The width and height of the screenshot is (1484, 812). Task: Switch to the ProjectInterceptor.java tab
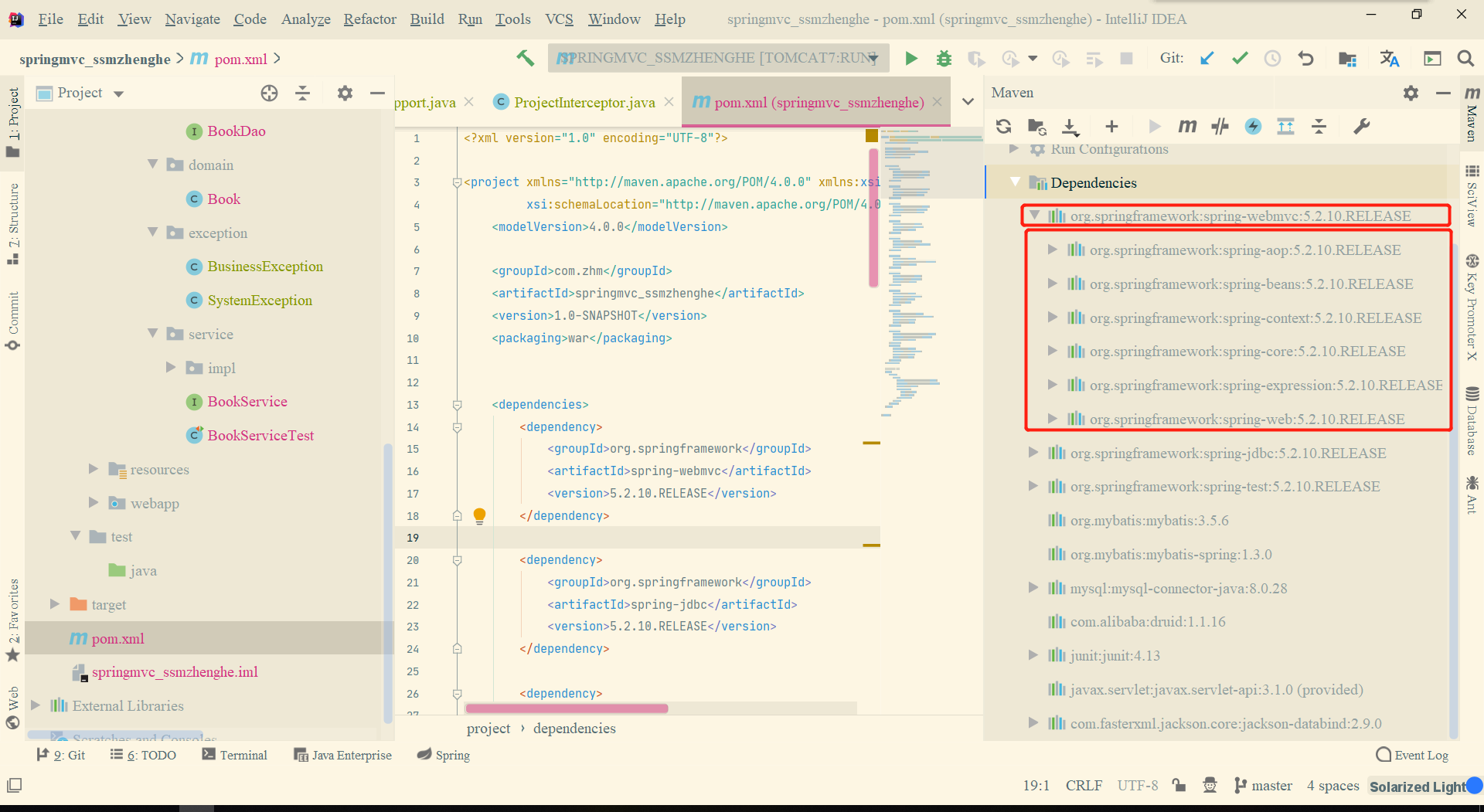(584, 103)
